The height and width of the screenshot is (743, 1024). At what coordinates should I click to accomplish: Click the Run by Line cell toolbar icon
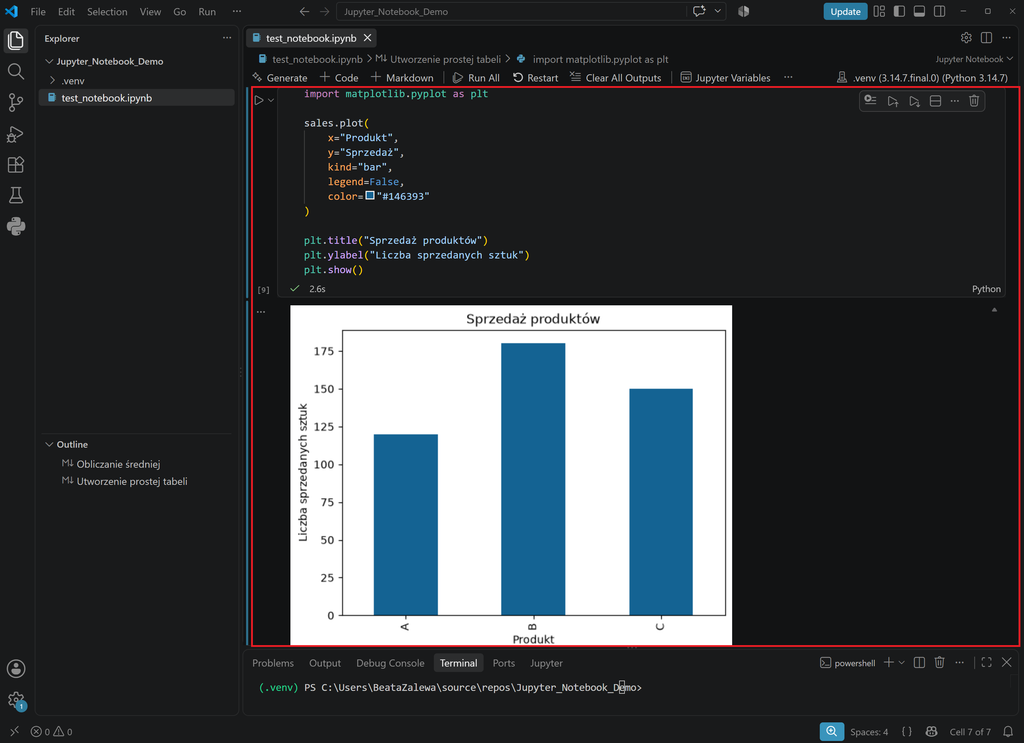871,101
